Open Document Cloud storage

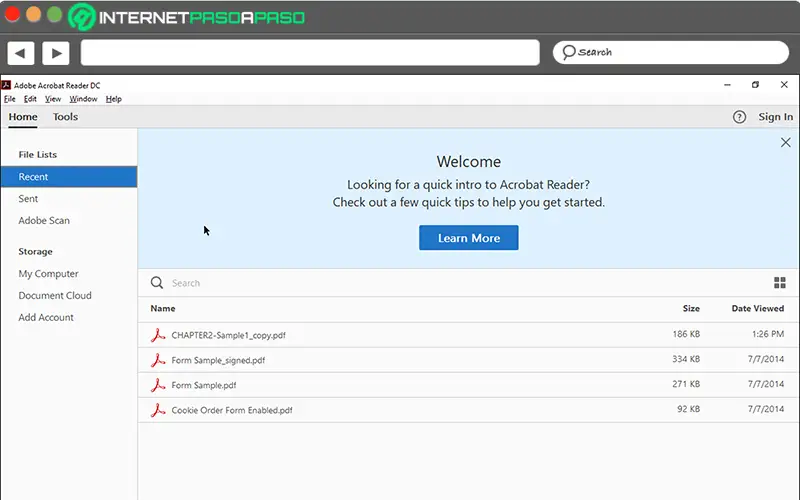tap(55, 295)
